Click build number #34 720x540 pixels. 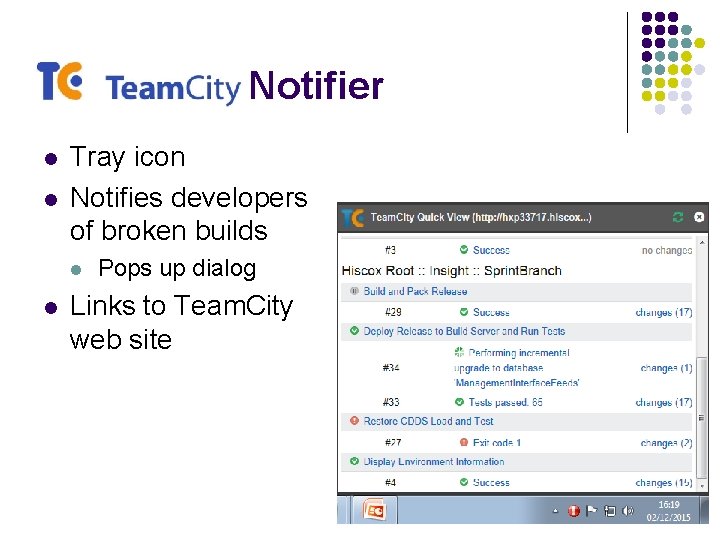391,368
